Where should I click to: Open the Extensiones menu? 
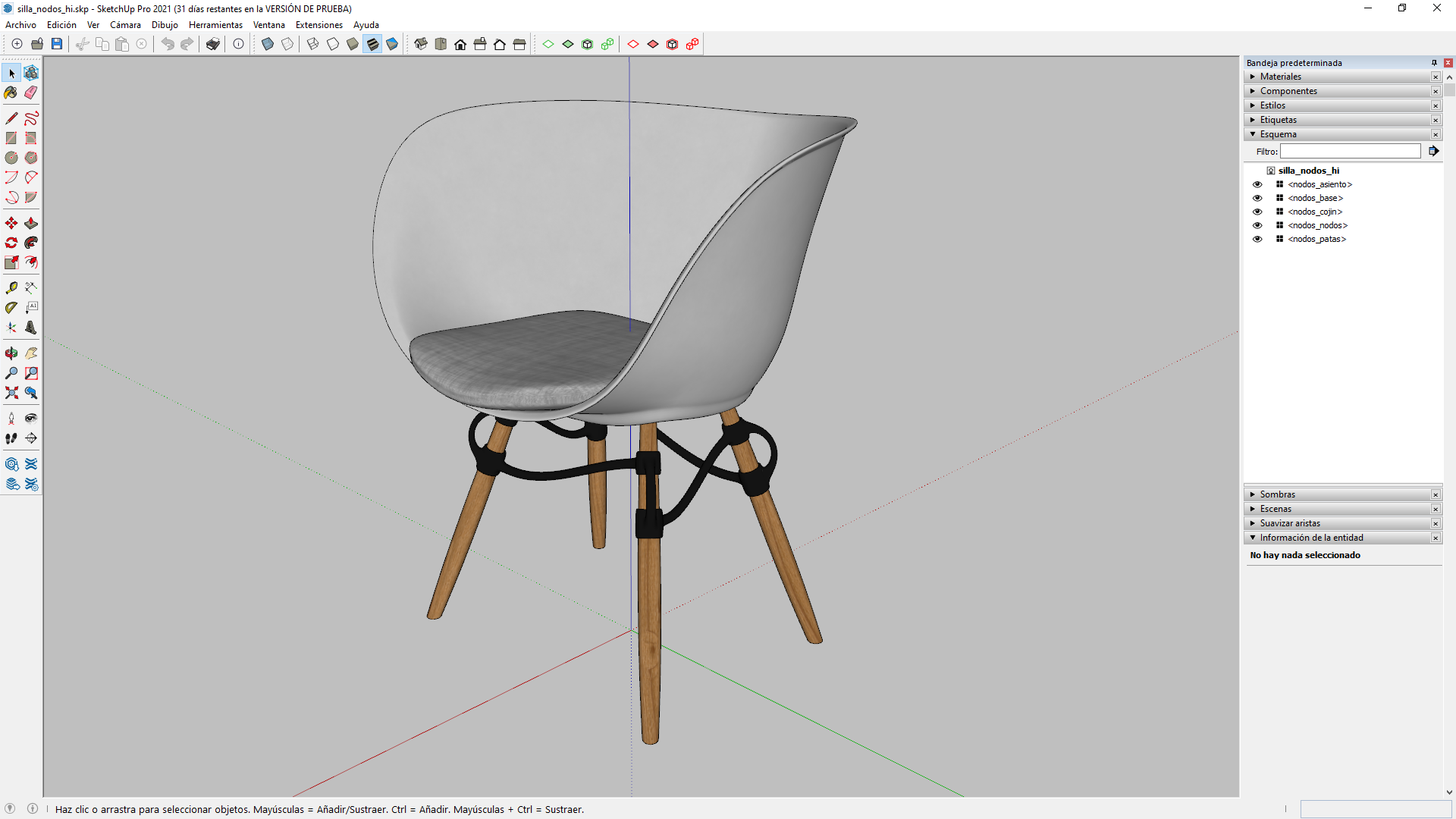pos(318,25)
